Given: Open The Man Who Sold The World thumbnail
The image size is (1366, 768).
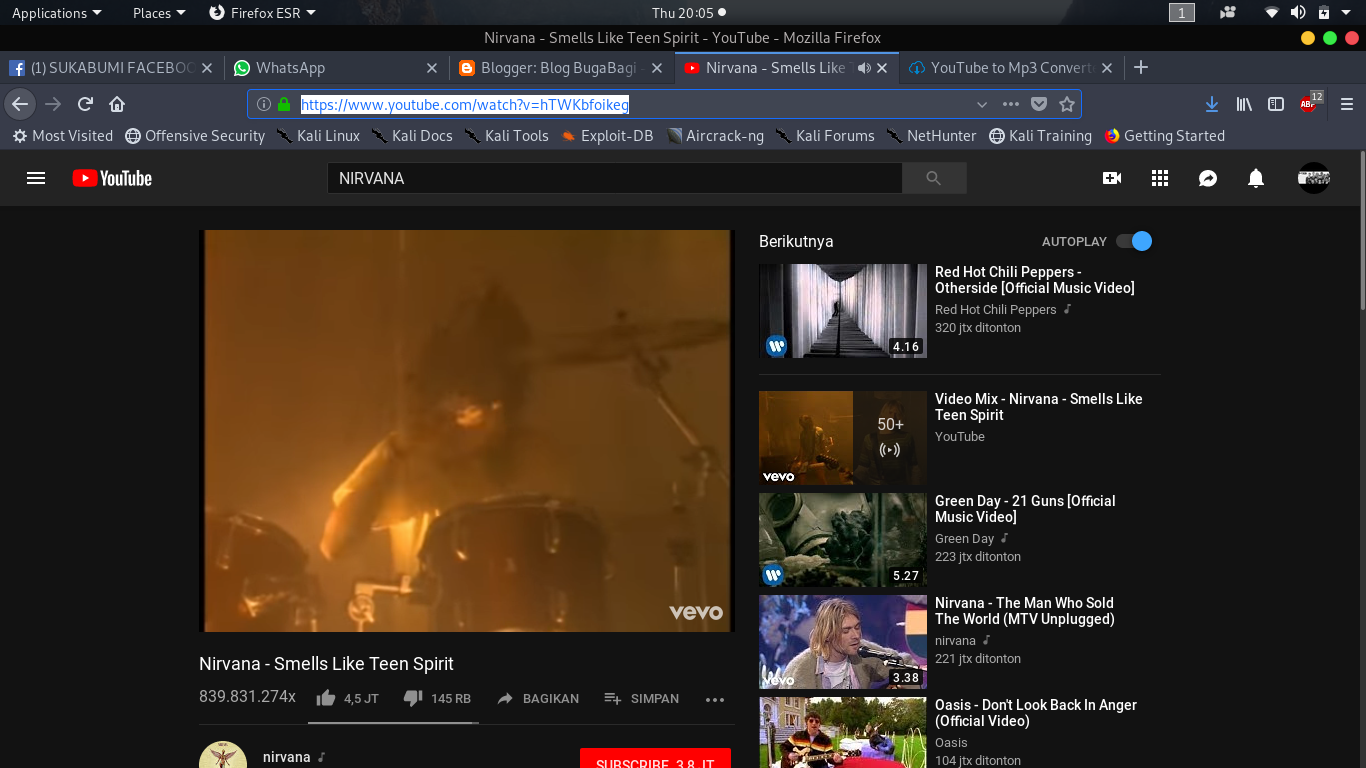Looking at the screenshot, I should (x=843, y=642).
